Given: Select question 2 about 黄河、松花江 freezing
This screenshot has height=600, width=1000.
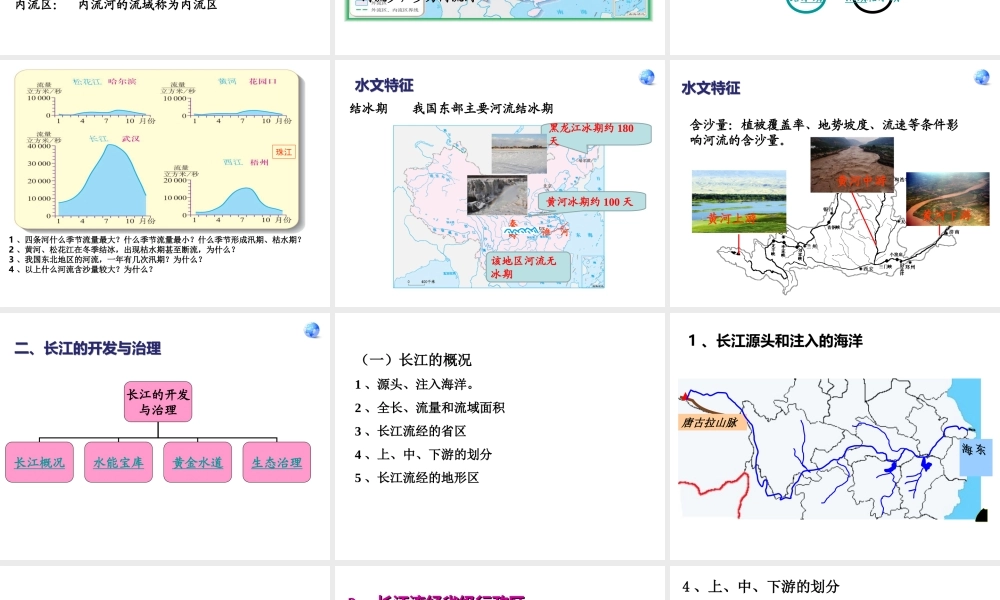Looking at the screenshot, I should [122, 249].
